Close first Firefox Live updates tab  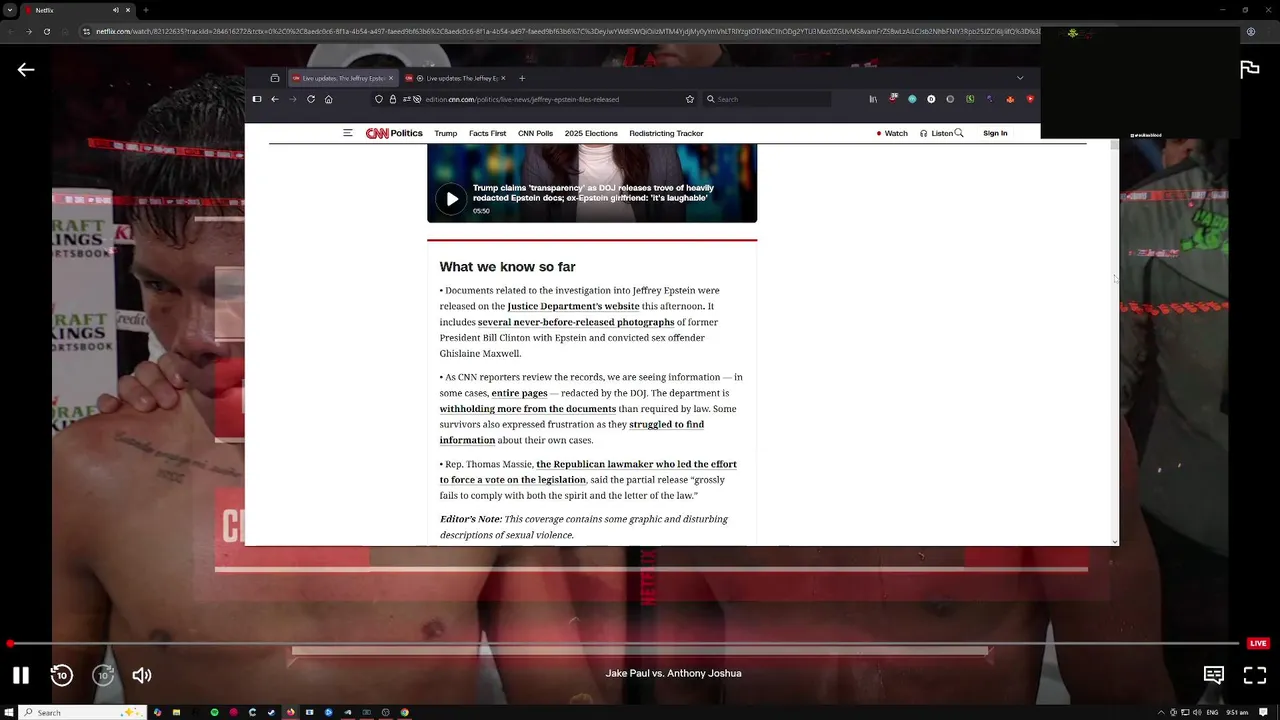pyautogui.click(x=393, y=78)
